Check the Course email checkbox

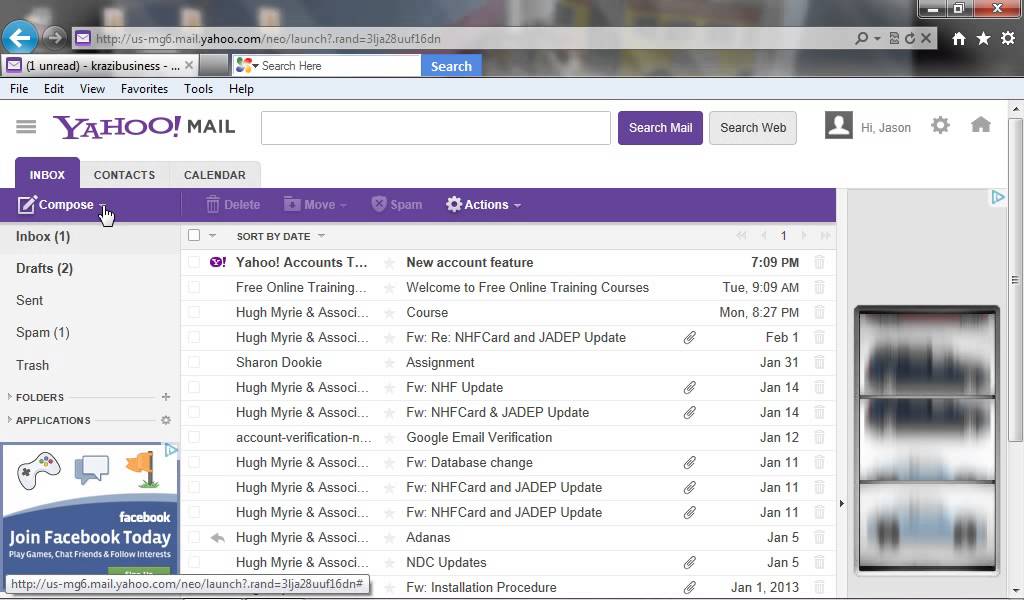(194, 313)
